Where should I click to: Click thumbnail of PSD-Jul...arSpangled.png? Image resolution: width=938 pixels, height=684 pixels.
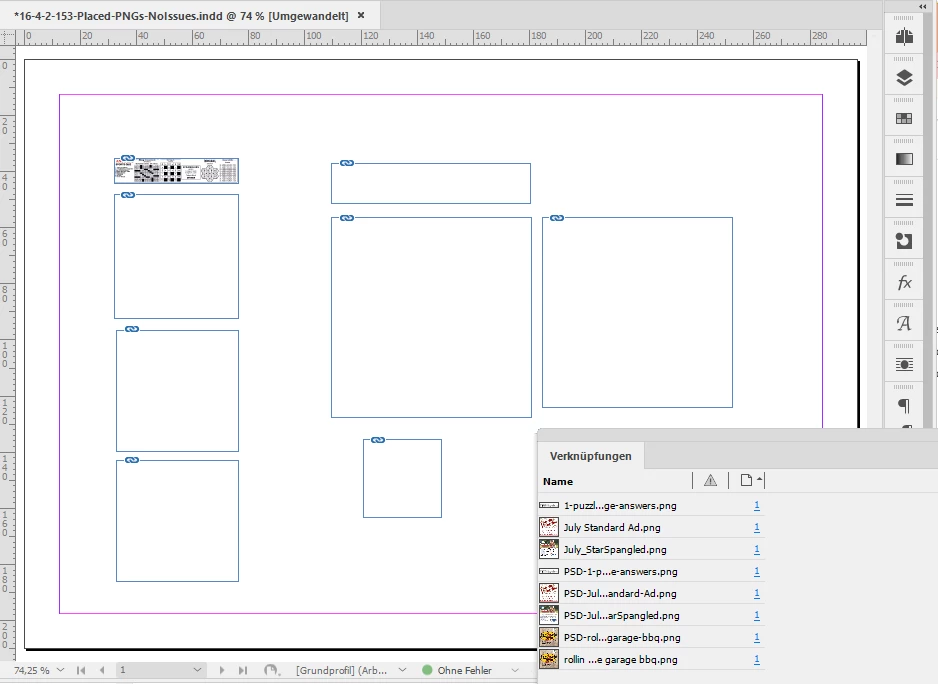(549, 615)
